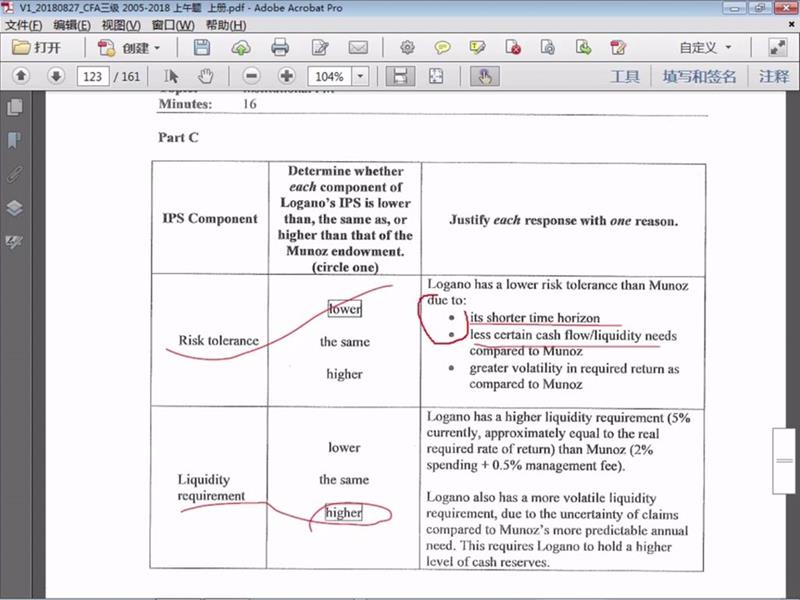
Task: Open the File menu
Action: (x=23, y=25)
